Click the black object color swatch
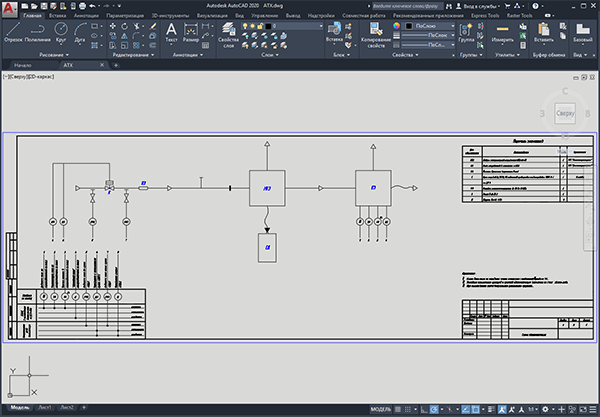This screenshot has width=600, height=417. pyautogui.click(x=409, y=26)
